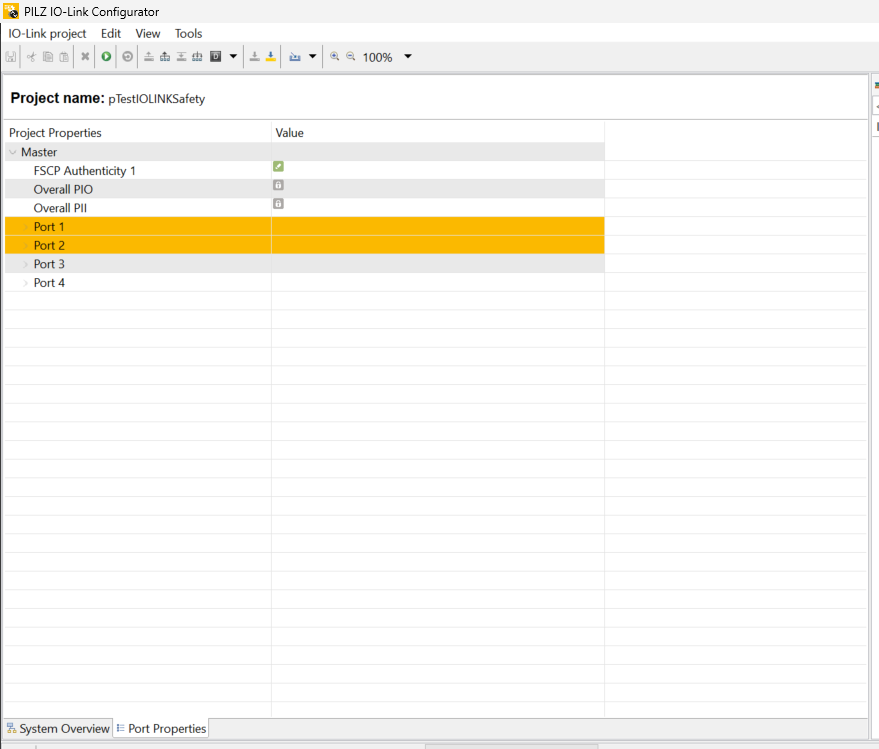Click the lock icon for Overall PIO
879x749 pixels.
coord(278,184)
